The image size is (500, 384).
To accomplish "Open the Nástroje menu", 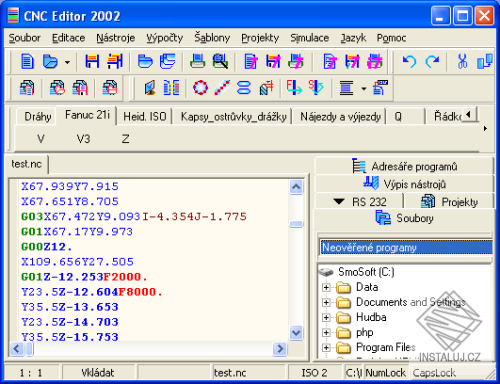I will [x=115, y=38].
